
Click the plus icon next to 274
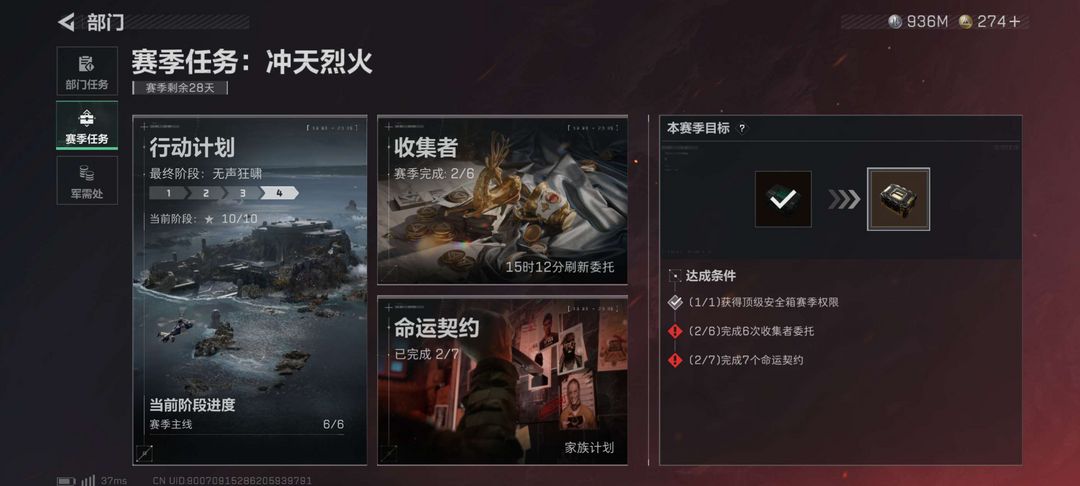pyautogui.click(x=1015, y=22)
